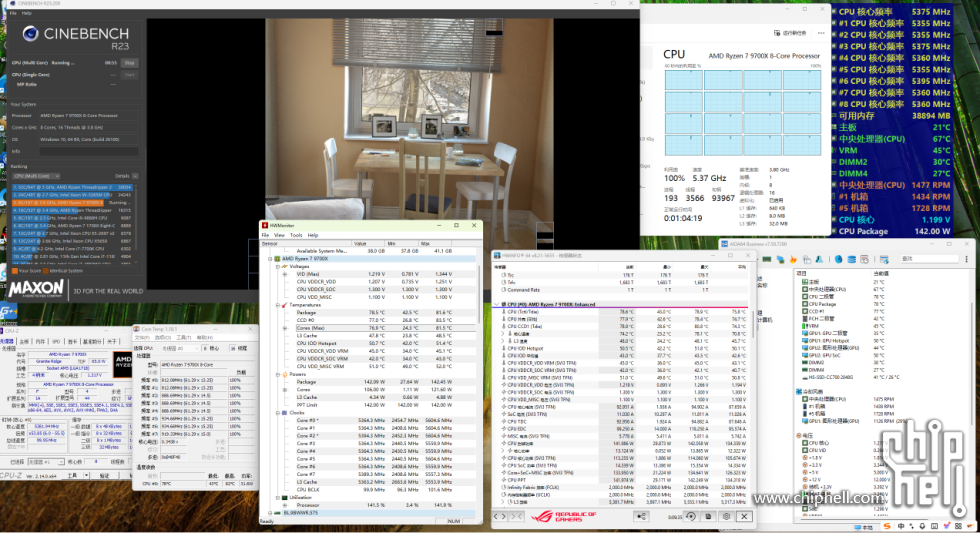Click the AIDA64 database disks toolbar icon
980x533 pixels.
click(851, 259)
